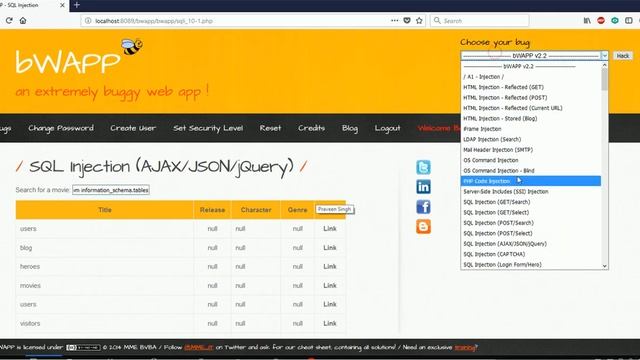Open Create User in the nav bar
Viewport: 640px width, 360px height.
coord(133,128)
